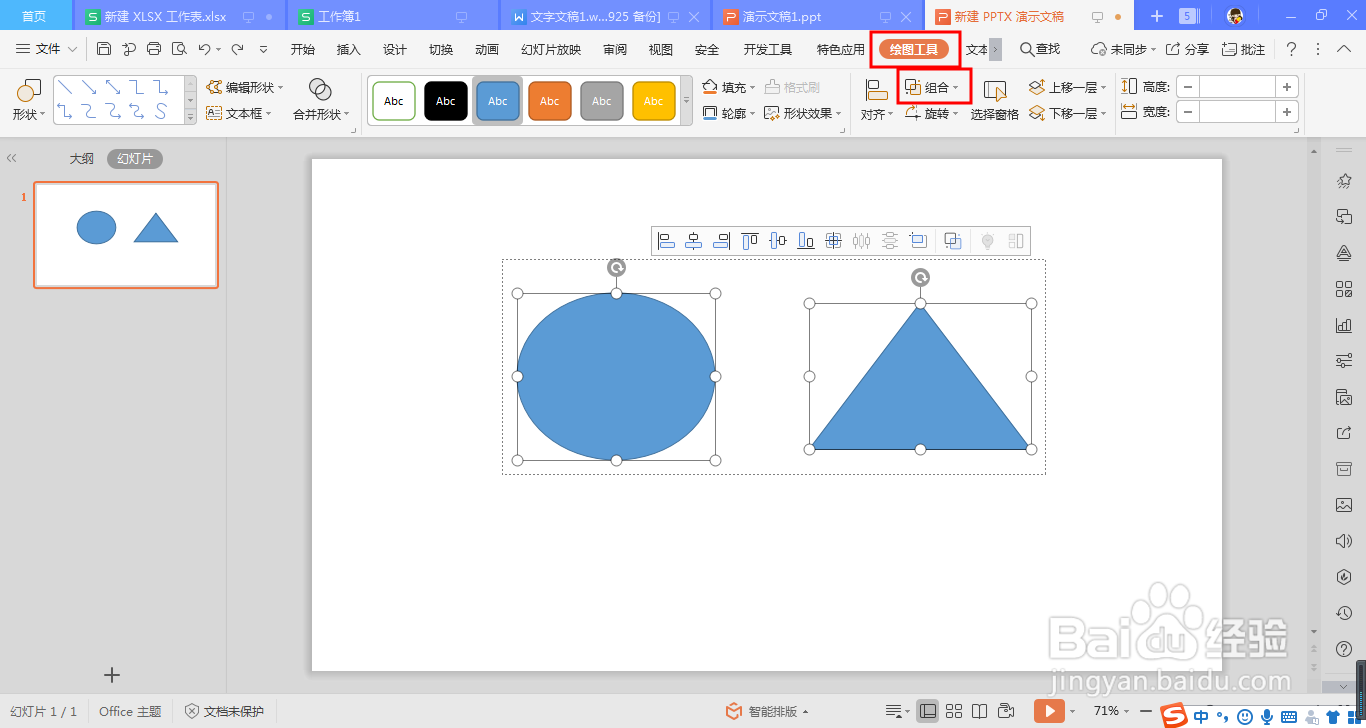
Task: Open the image icon in right sidebar
Action: [x=1344, y=505]
